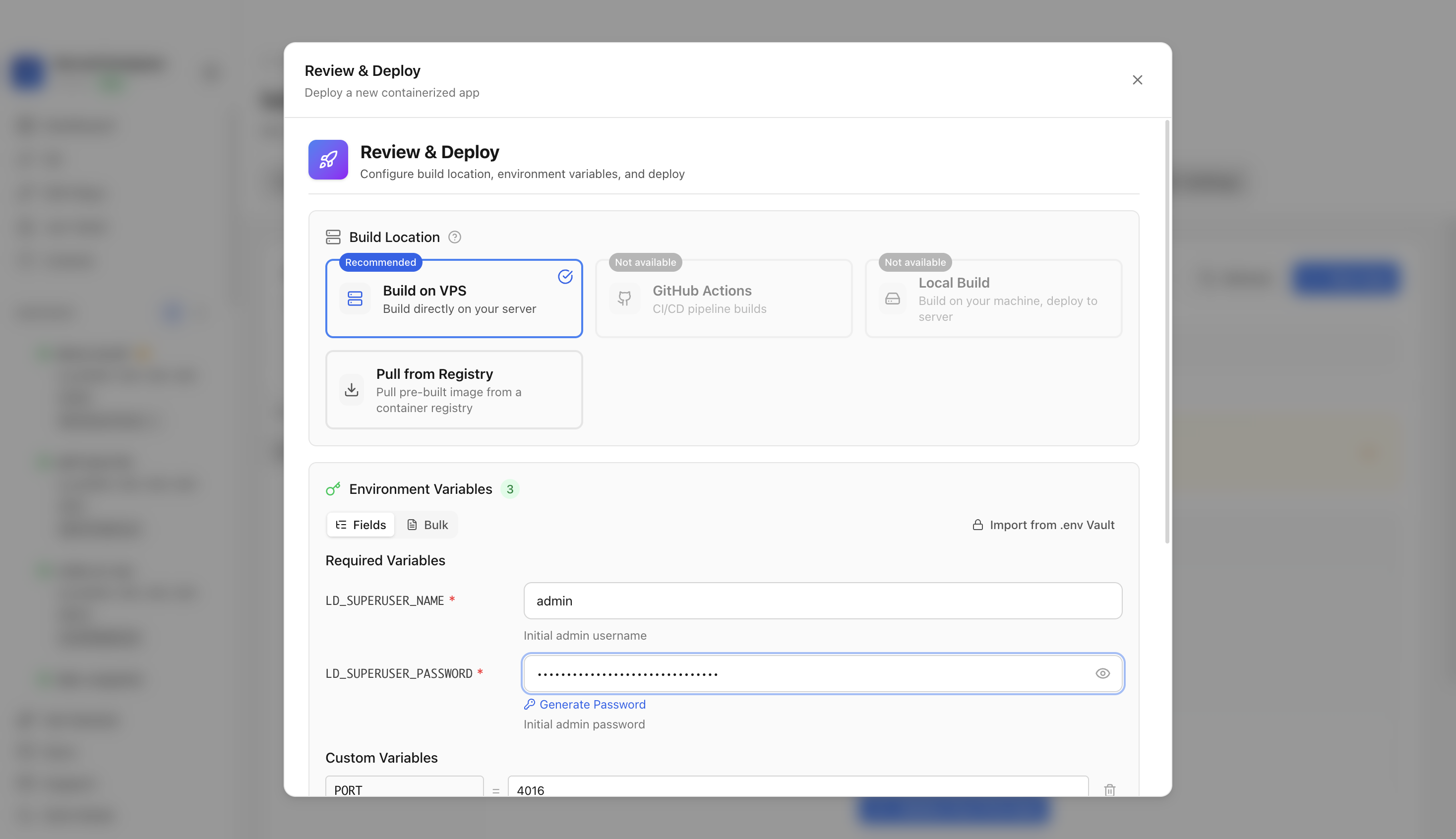
Task: Click the GitHub Actions octocat icon
Action: pos(624,299)
